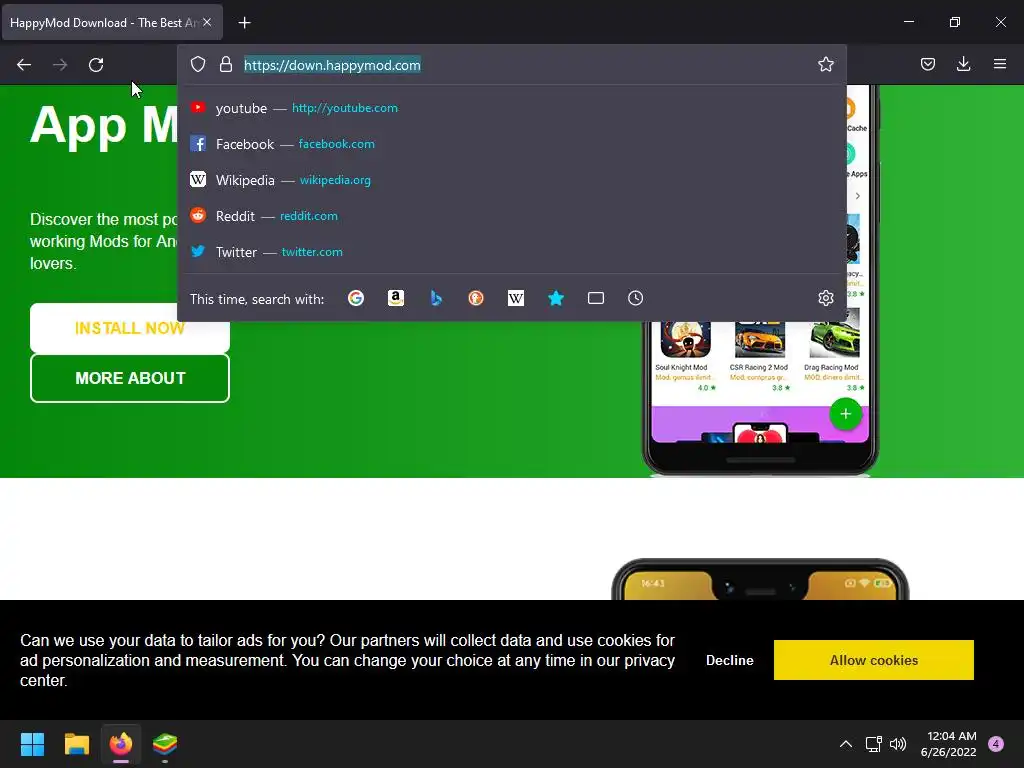Switch to the HappyMod Download tab
The width and height of the screenshot is (1024, 768).
pos(112,22)
